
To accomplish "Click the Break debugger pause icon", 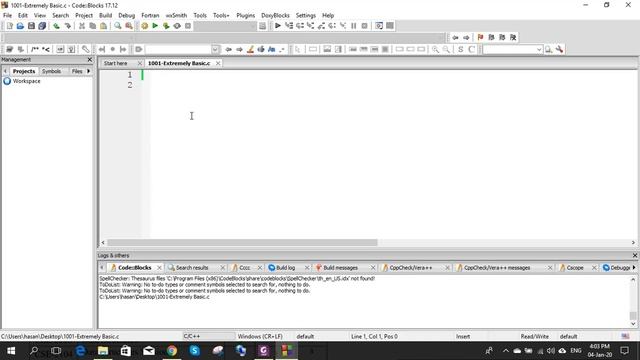I will coord(353,26).
